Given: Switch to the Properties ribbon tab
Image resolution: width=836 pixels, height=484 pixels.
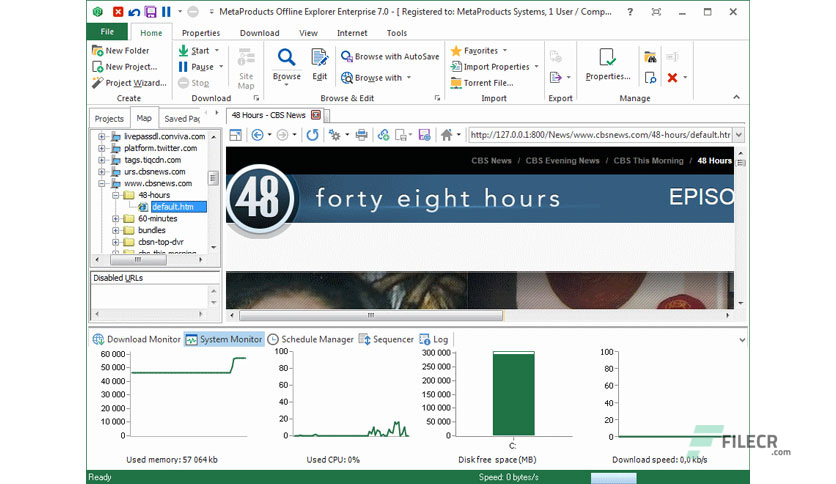Looking at the screenshot, I should [200, 33].
